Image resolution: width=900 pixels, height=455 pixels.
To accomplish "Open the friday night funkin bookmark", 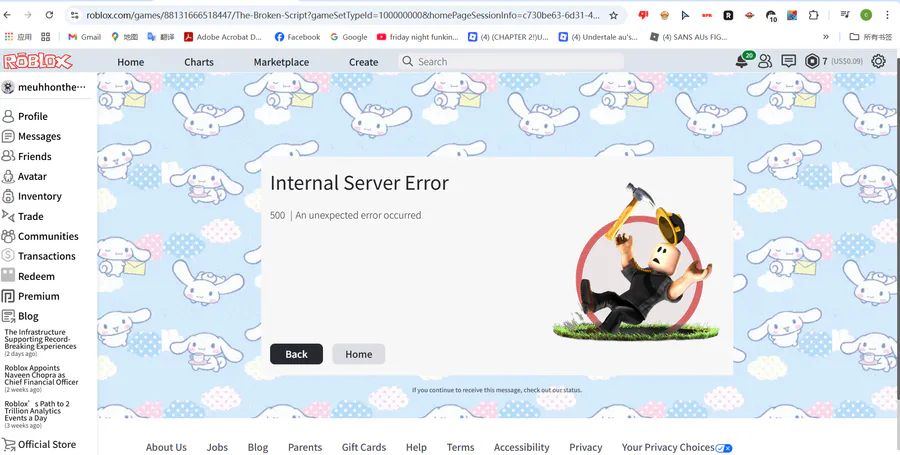I will tap(418, 37).
